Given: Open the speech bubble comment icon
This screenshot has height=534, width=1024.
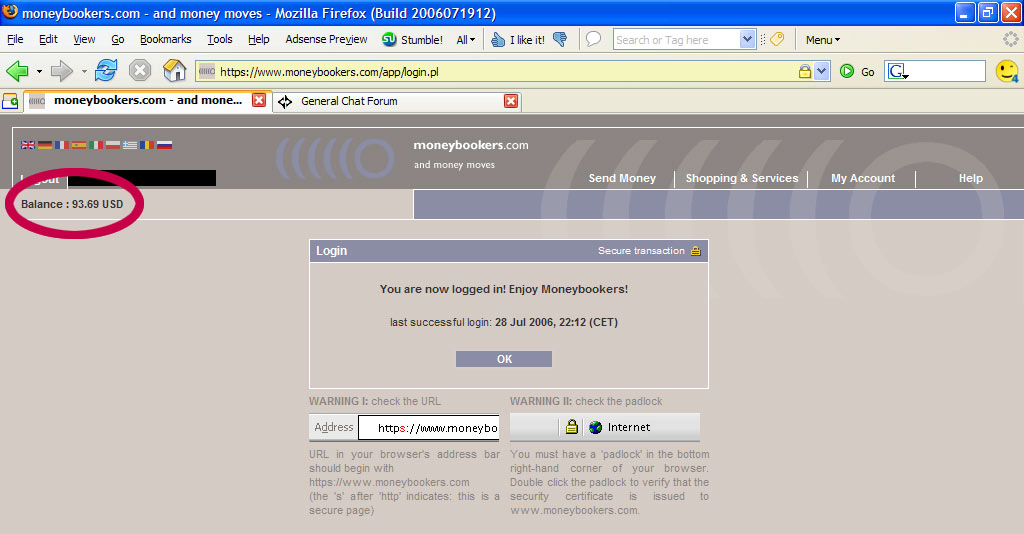Looking at the screenshot, I should (x=593, y=39).
